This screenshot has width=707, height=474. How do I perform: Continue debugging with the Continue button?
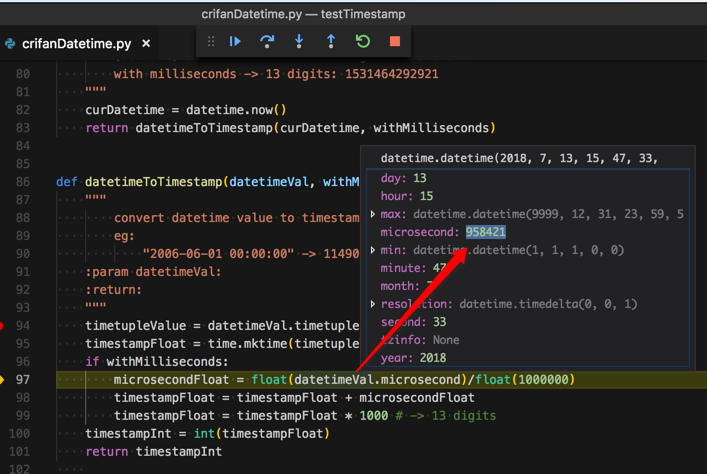pyautogui.click(x=235, y=41)
